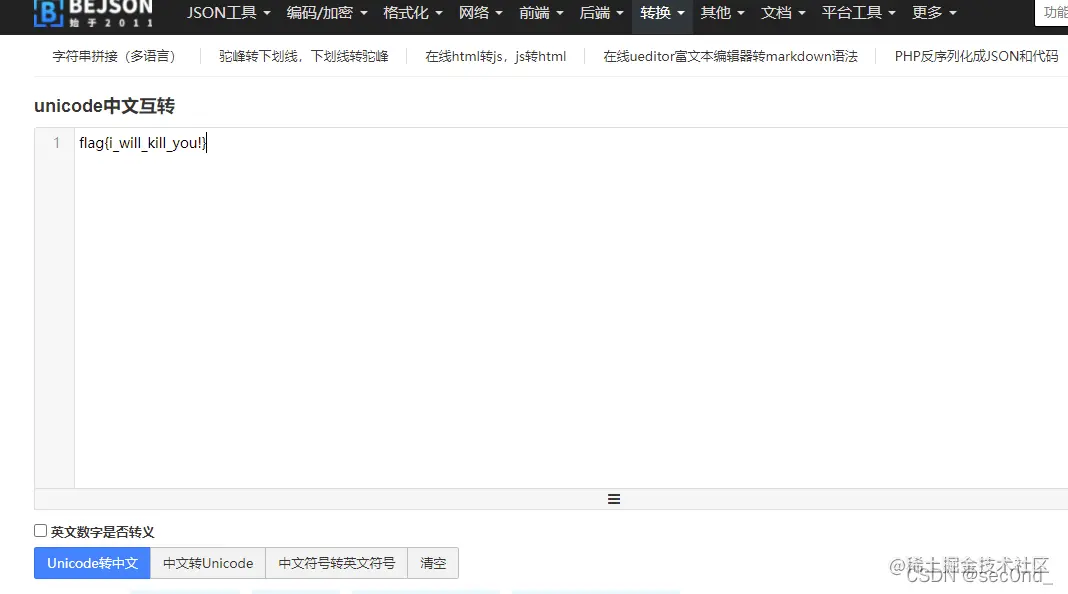Screen dimensions: 1068x594
Task: Click the BEJSON logo icon
Action: tap(48, 13)
